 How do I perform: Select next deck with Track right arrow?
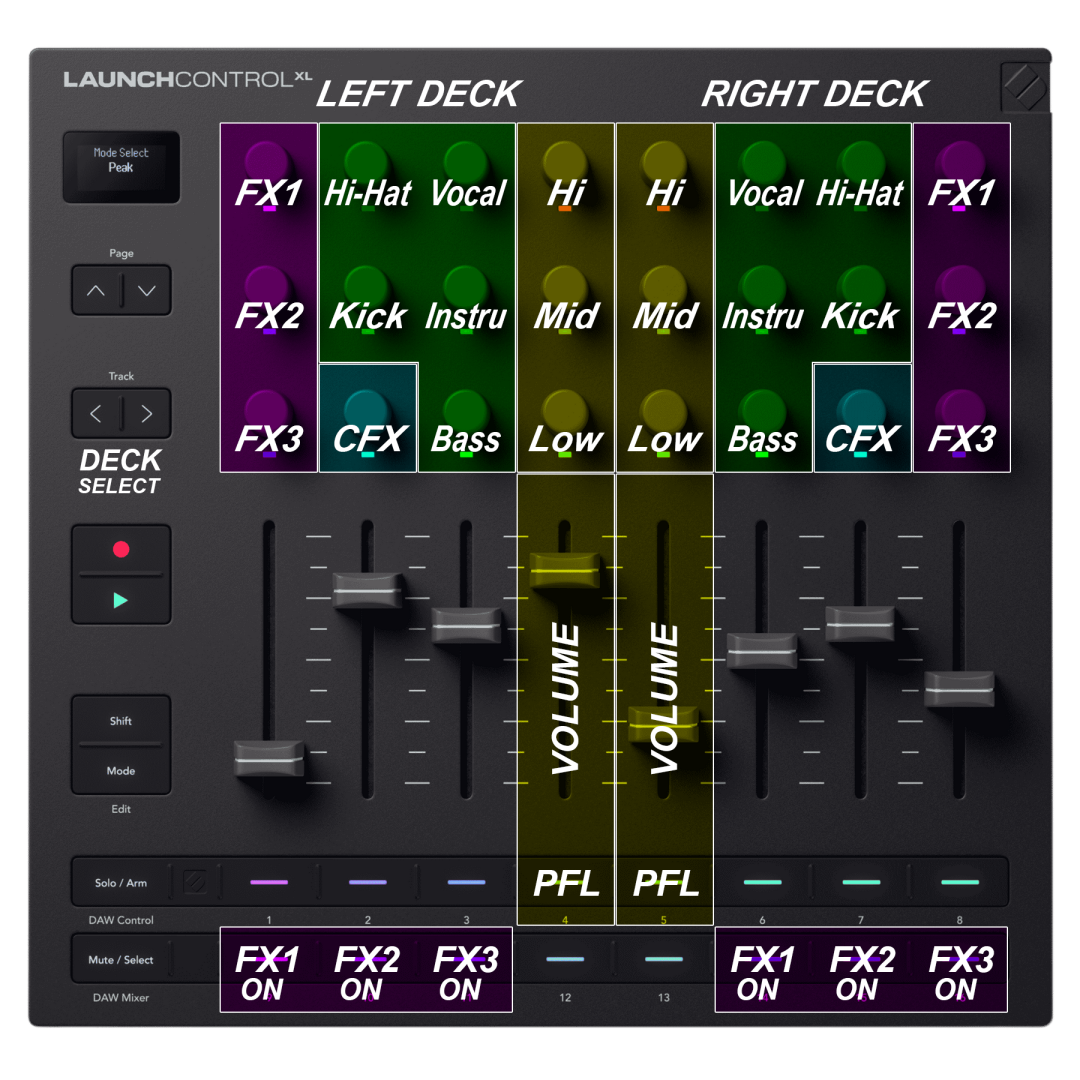click(x=147, y=413)
